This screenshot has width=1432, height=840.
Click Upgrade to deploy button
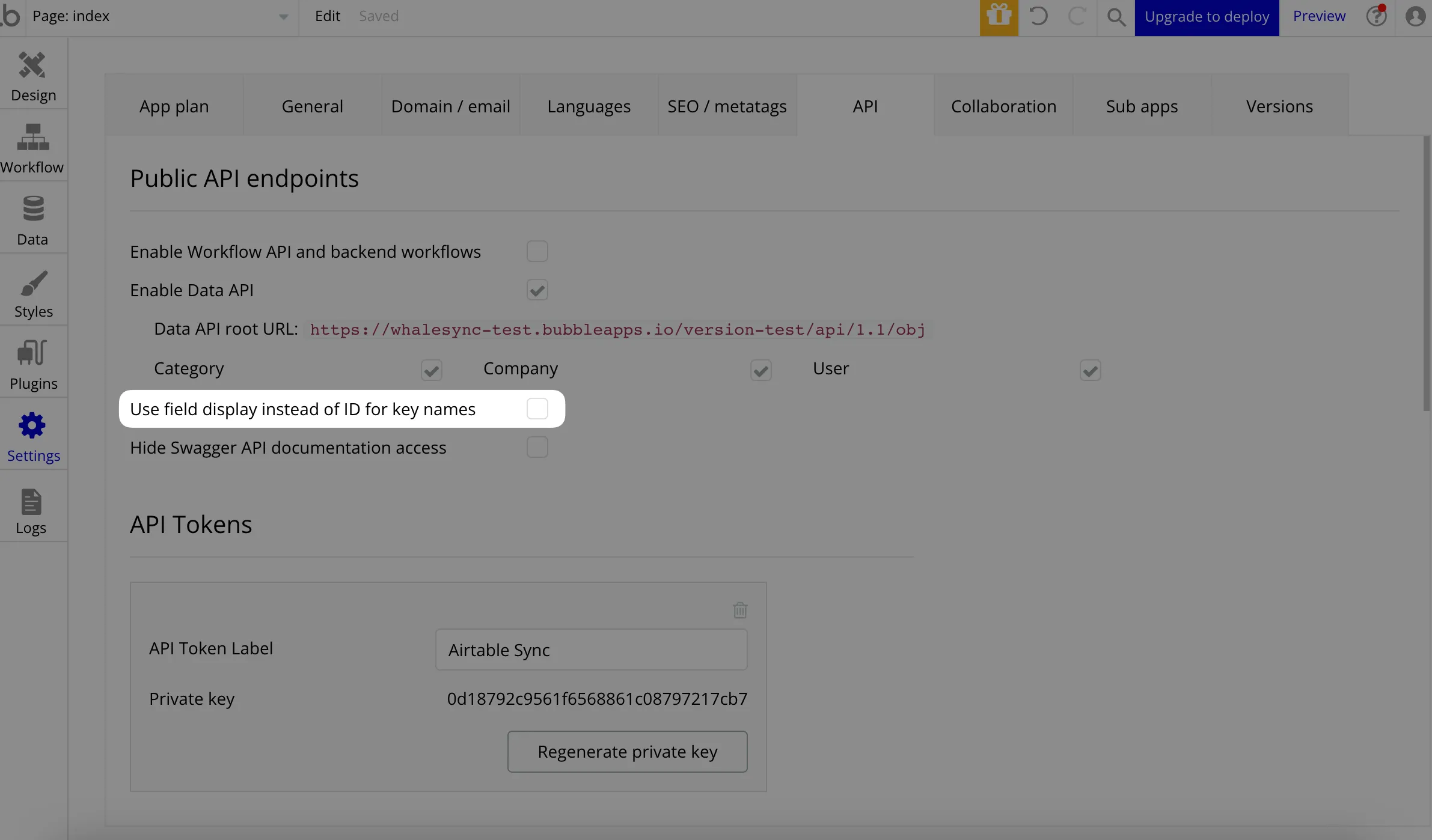tap(1207, 17)
